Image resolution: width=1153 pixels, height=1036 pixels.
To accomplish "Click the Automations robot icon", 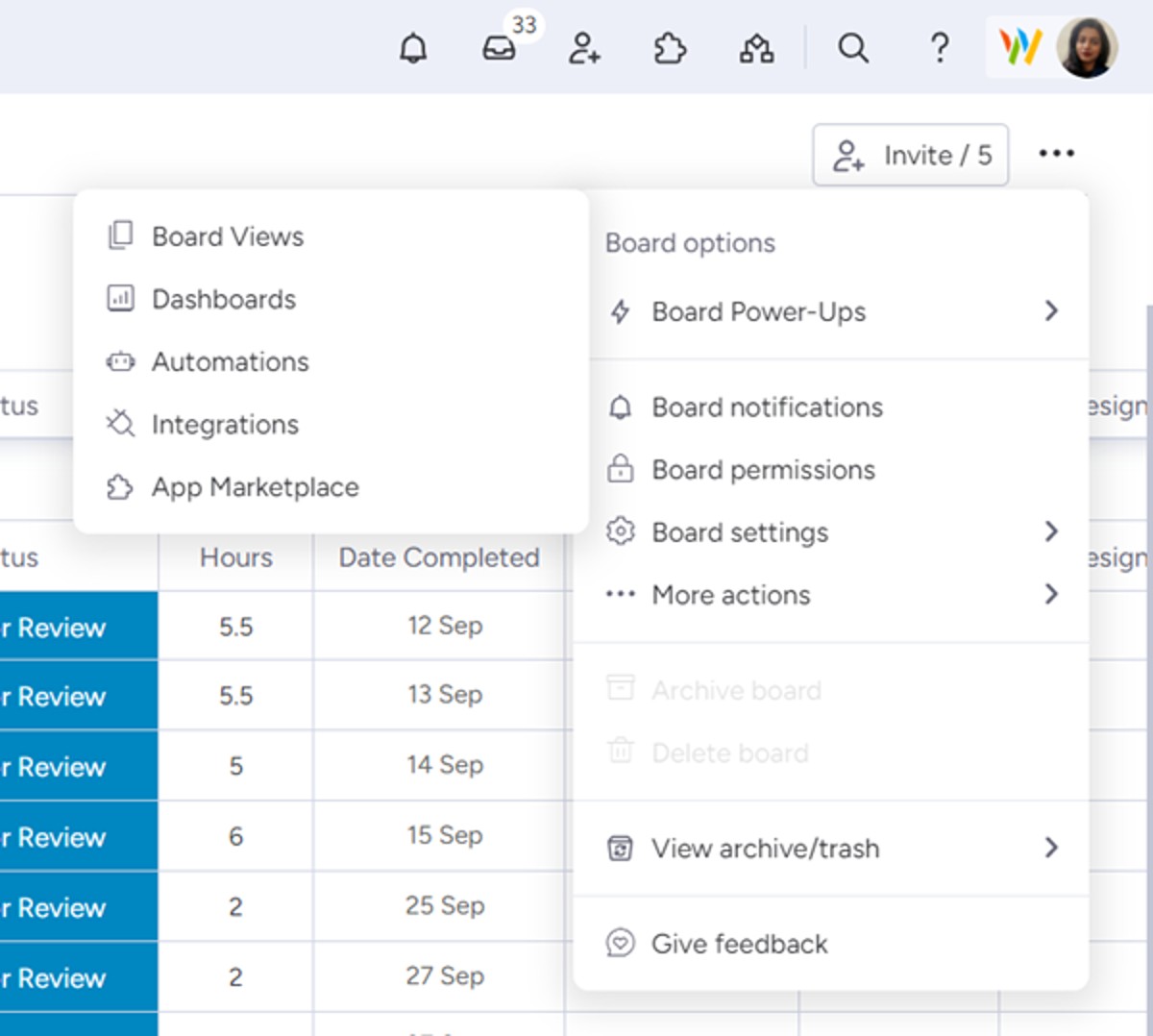I will click(x=120, y=361).
